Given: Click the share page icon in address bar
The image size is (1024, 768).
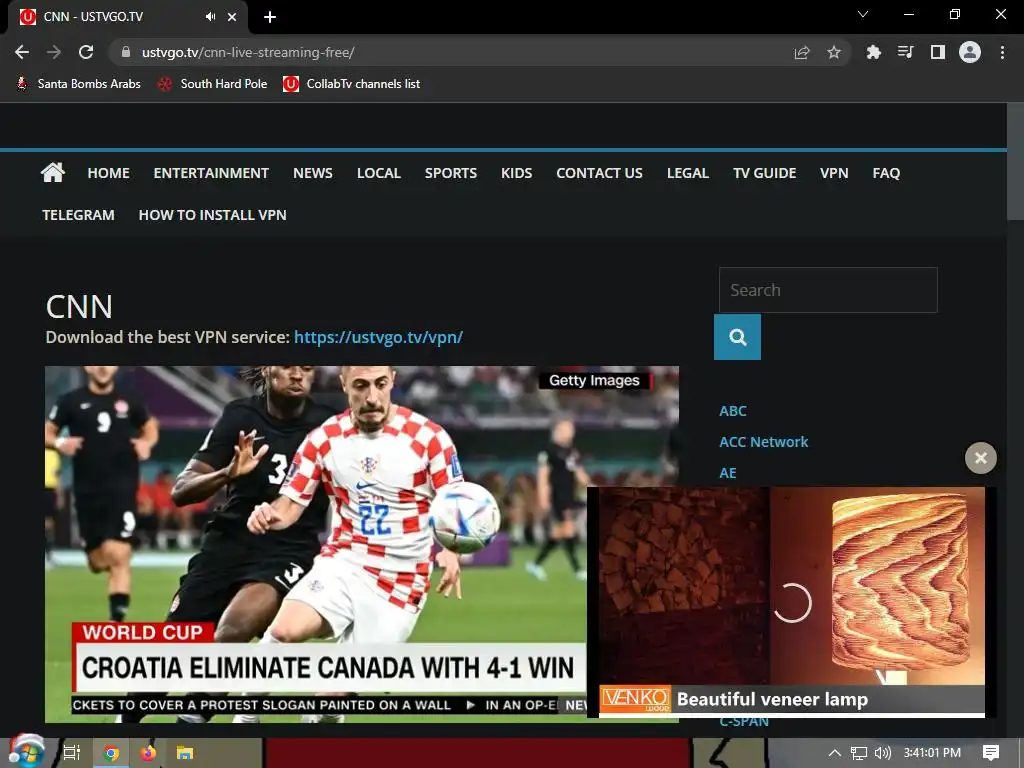Looking at the screenshot, I should coord(802,52).
